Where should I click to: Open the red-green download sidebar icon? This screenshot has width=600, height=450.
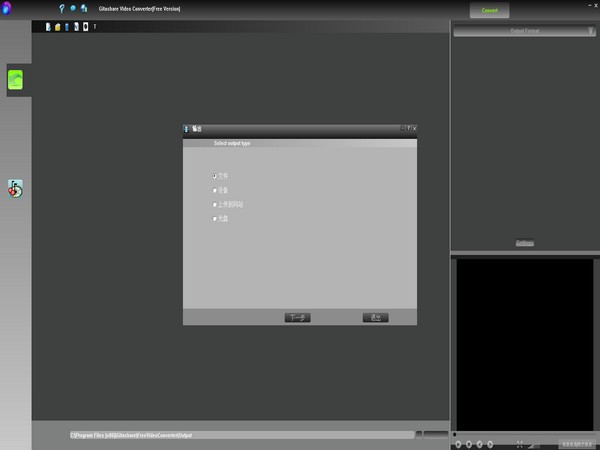pos(15,188)
